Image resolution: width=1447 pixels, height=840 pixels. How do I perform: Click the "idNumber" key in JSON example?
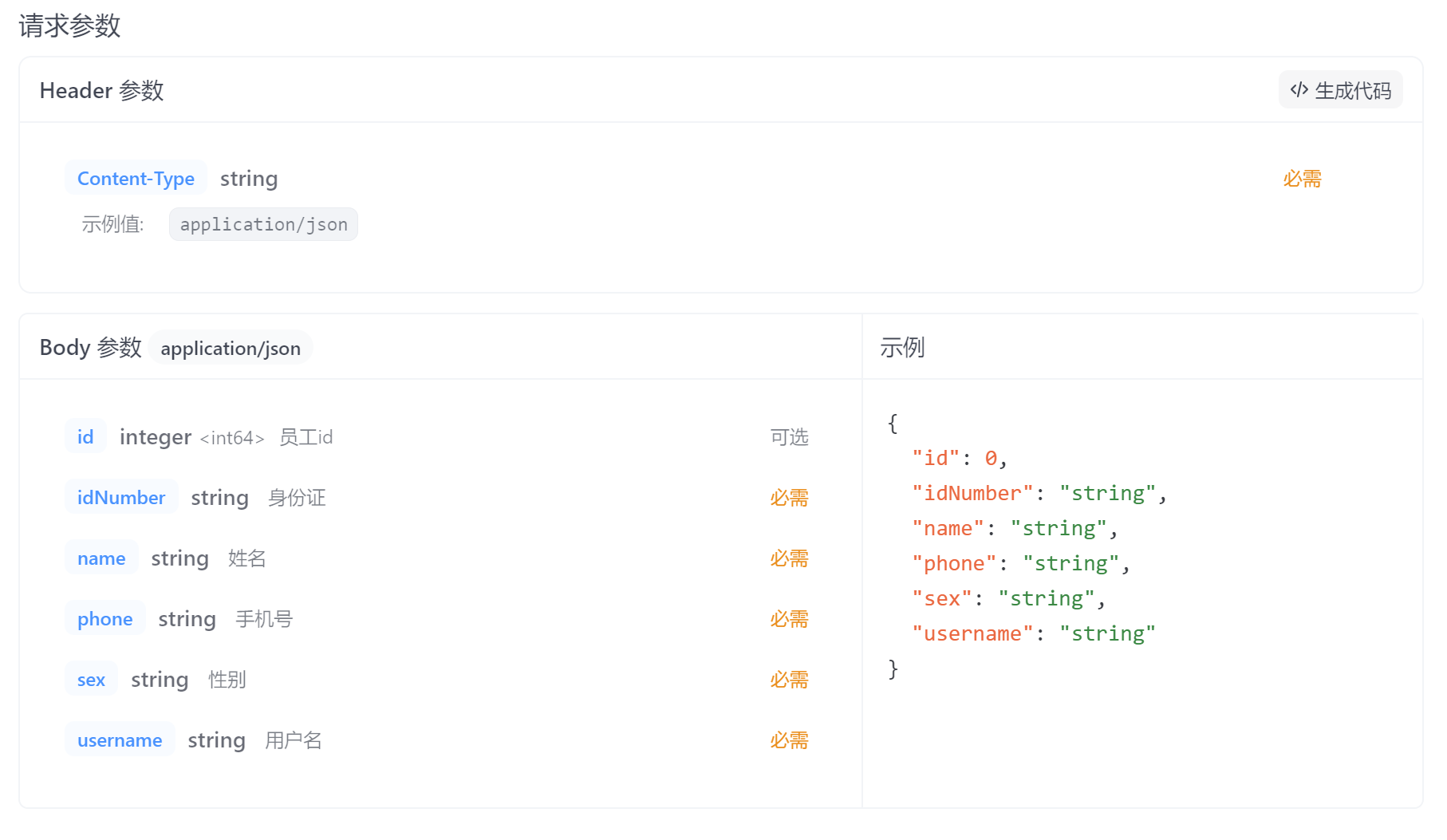coord(972,494)
